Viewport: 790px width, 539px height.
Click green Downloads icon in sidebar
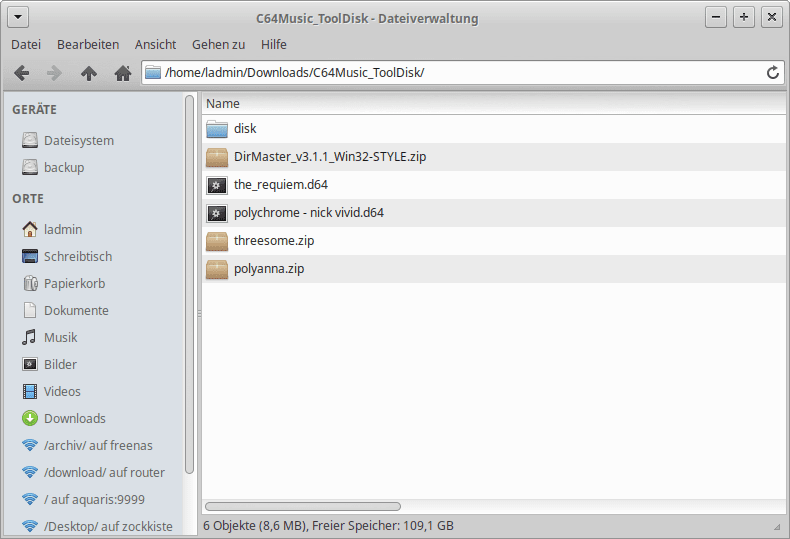(x=30, y=418)
